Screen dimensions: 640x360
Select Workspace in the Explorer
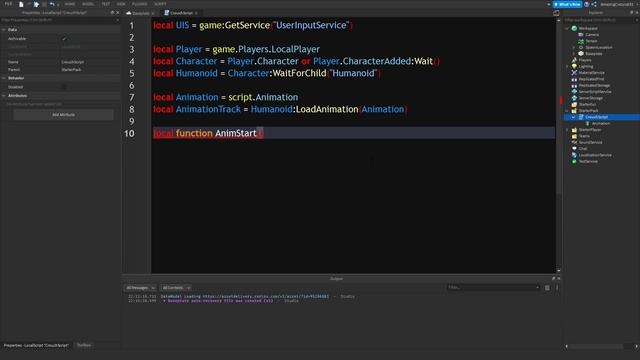pos(588,29)
